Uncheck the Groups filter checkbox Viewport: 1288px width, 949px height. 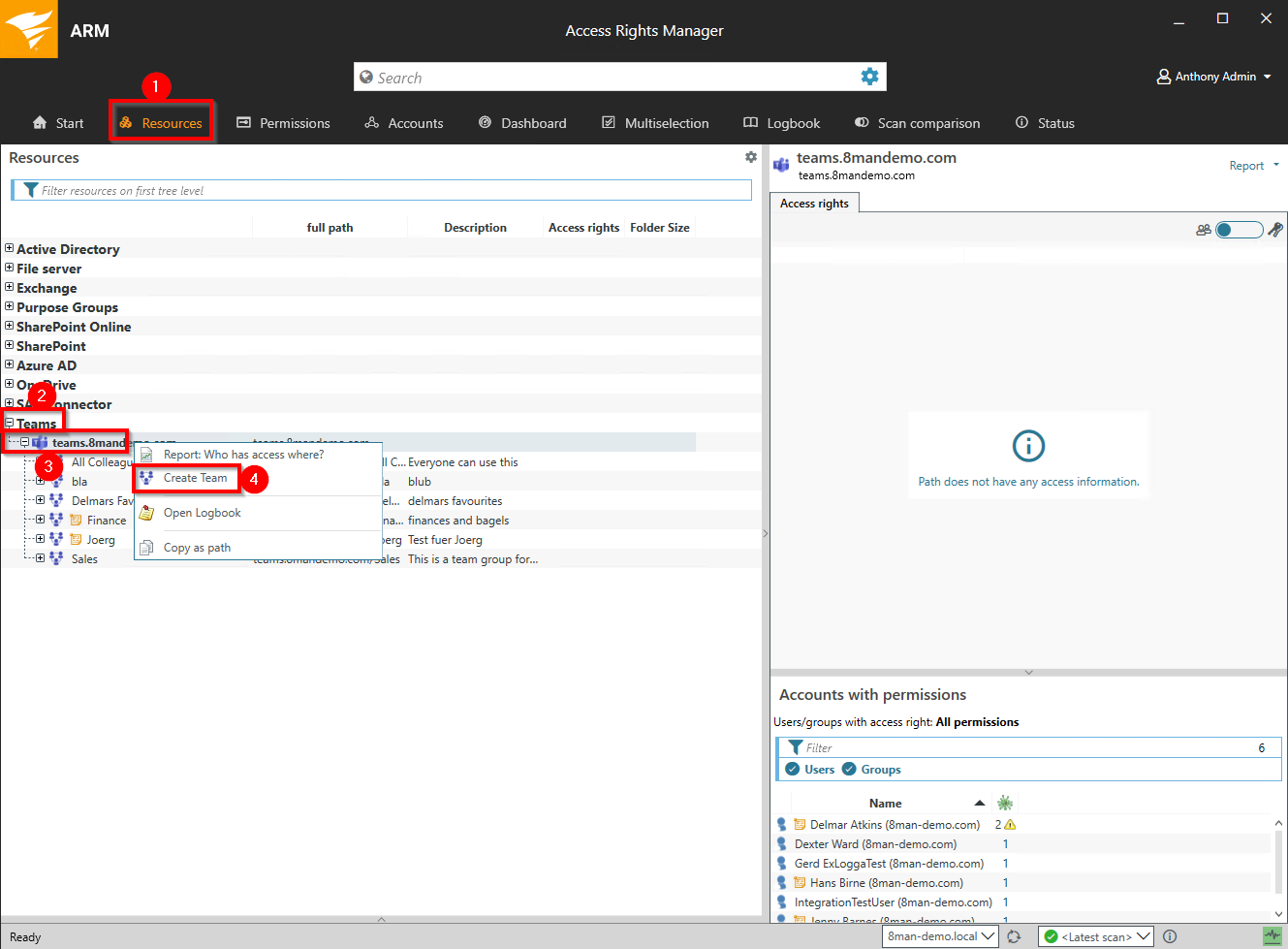coord(849,770)
